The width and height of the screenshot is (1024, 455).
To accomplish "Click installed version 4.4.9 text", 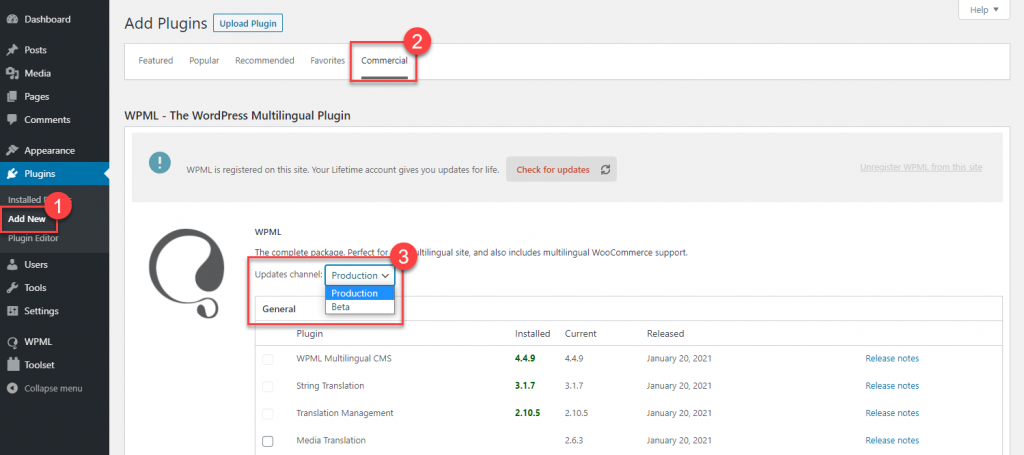I will pos(525,358).
